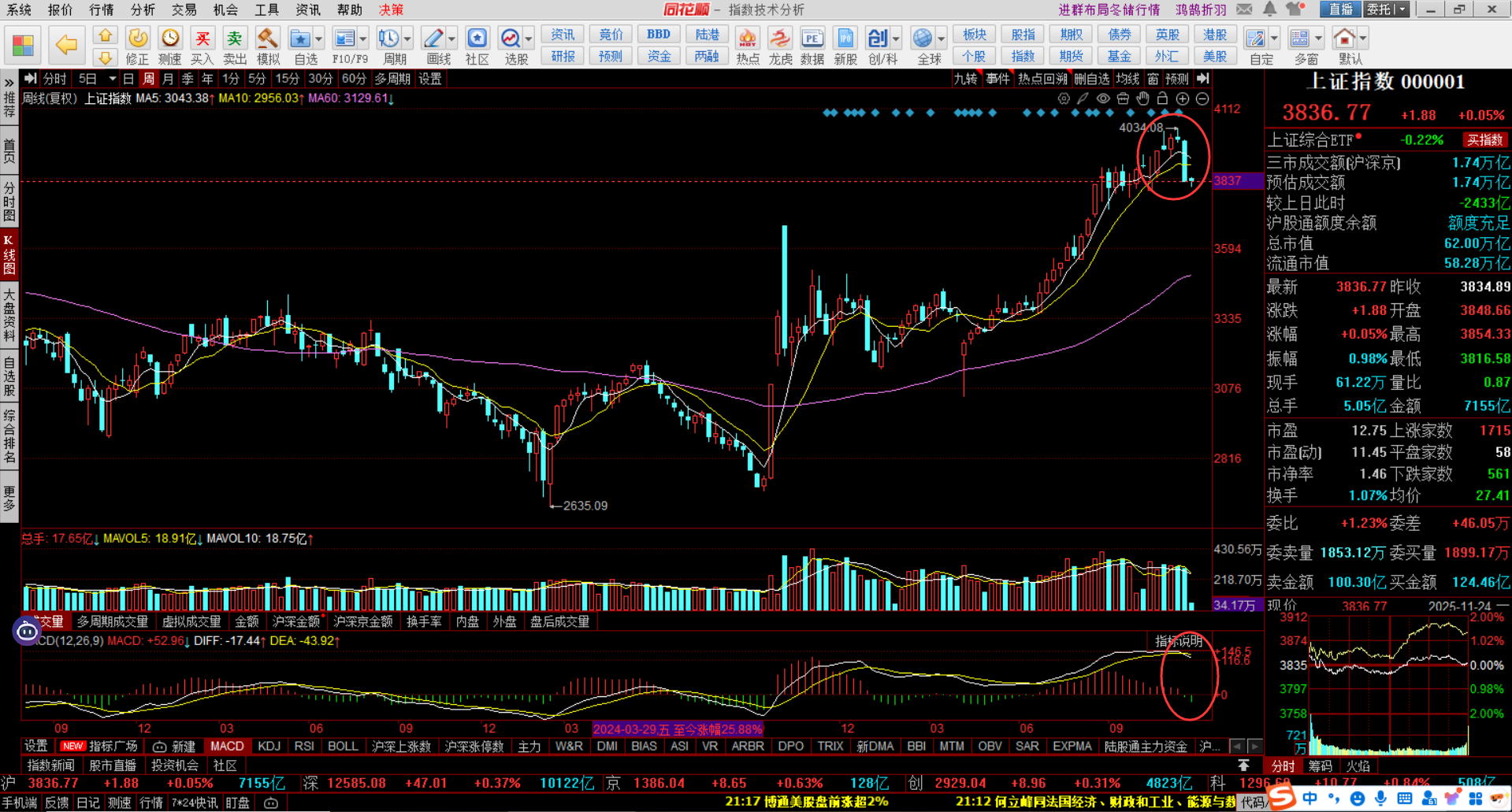This screenshot has height=812, width=1512.
Task: Click the zoom out minus icon on chart
Action: (1202, 98)
